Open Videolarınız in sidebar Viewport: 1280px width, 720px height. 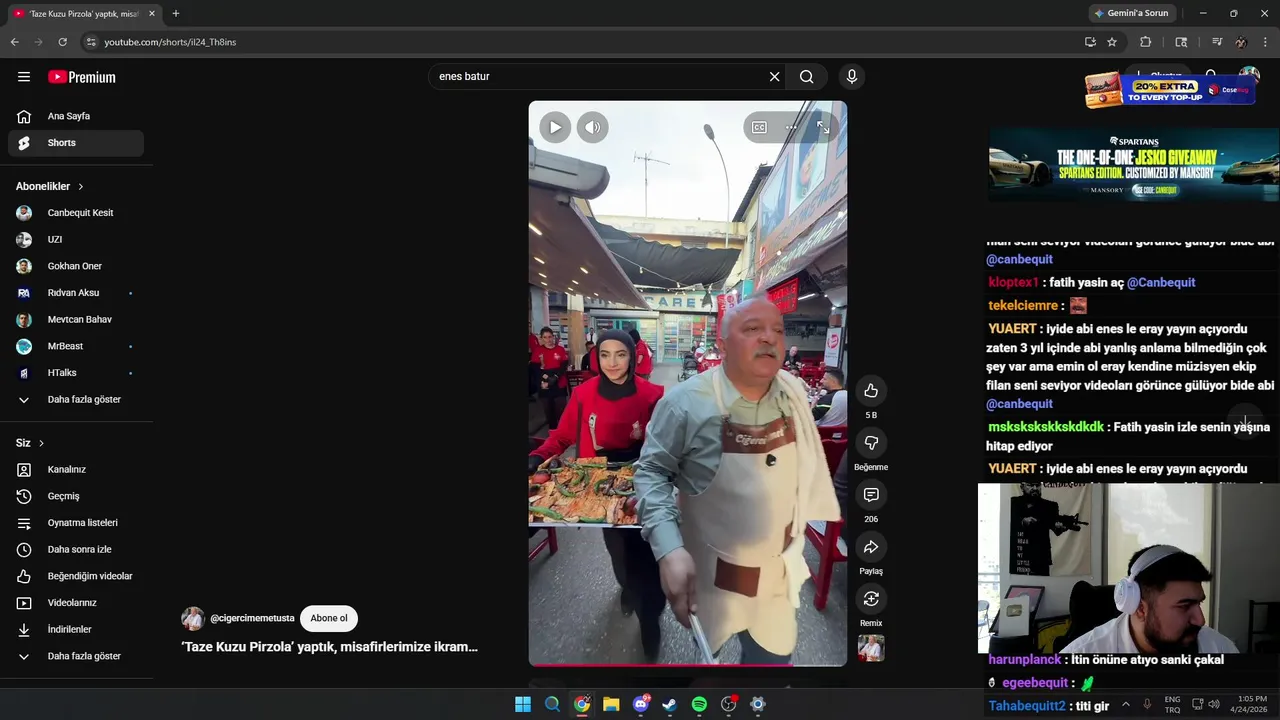[76, 603]
